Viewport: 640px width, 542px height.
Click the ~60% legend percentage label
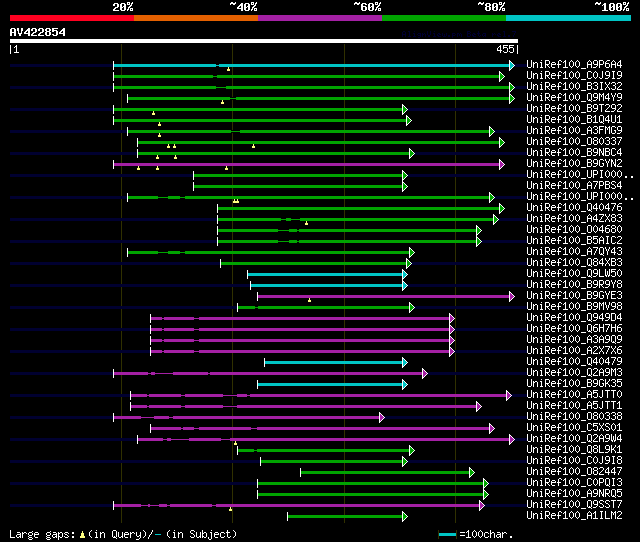[x=367, y=7]
